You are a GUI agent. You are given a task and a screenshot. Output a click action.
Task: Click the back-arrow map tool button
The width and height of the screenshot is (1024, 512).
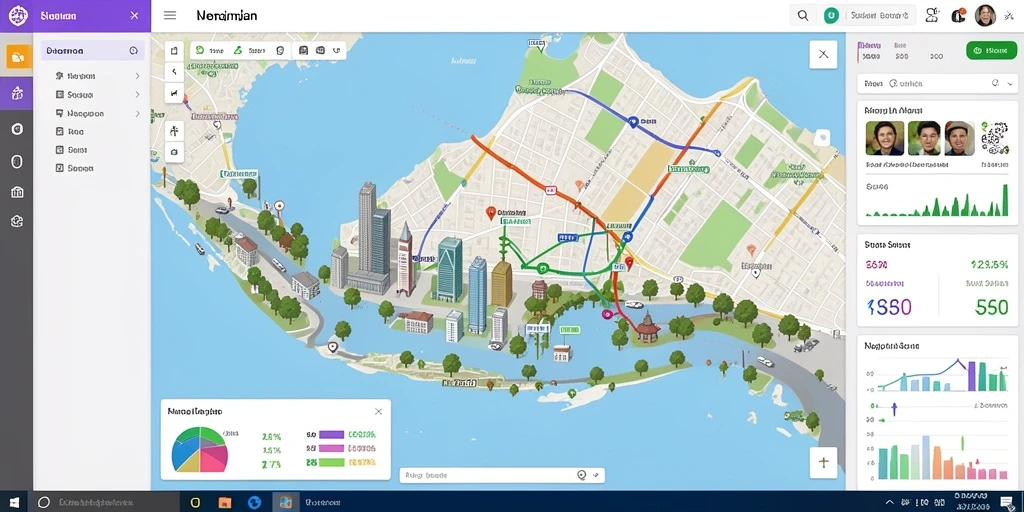point(174,72)
